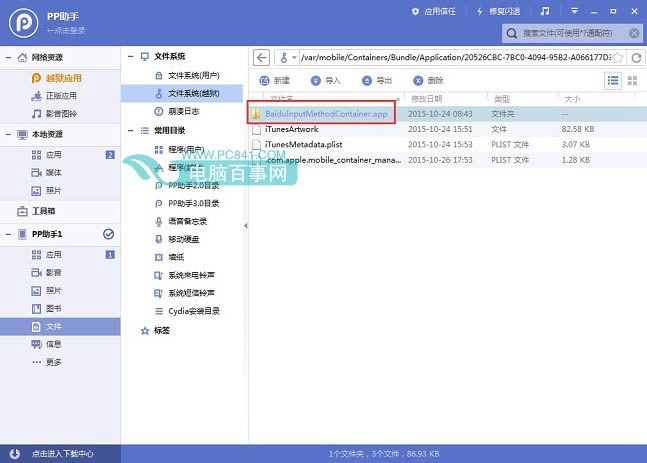This screenshot has width=647, height=463.
Task: Collapse the middle panel with small arrow
Action: click(246, 226)
